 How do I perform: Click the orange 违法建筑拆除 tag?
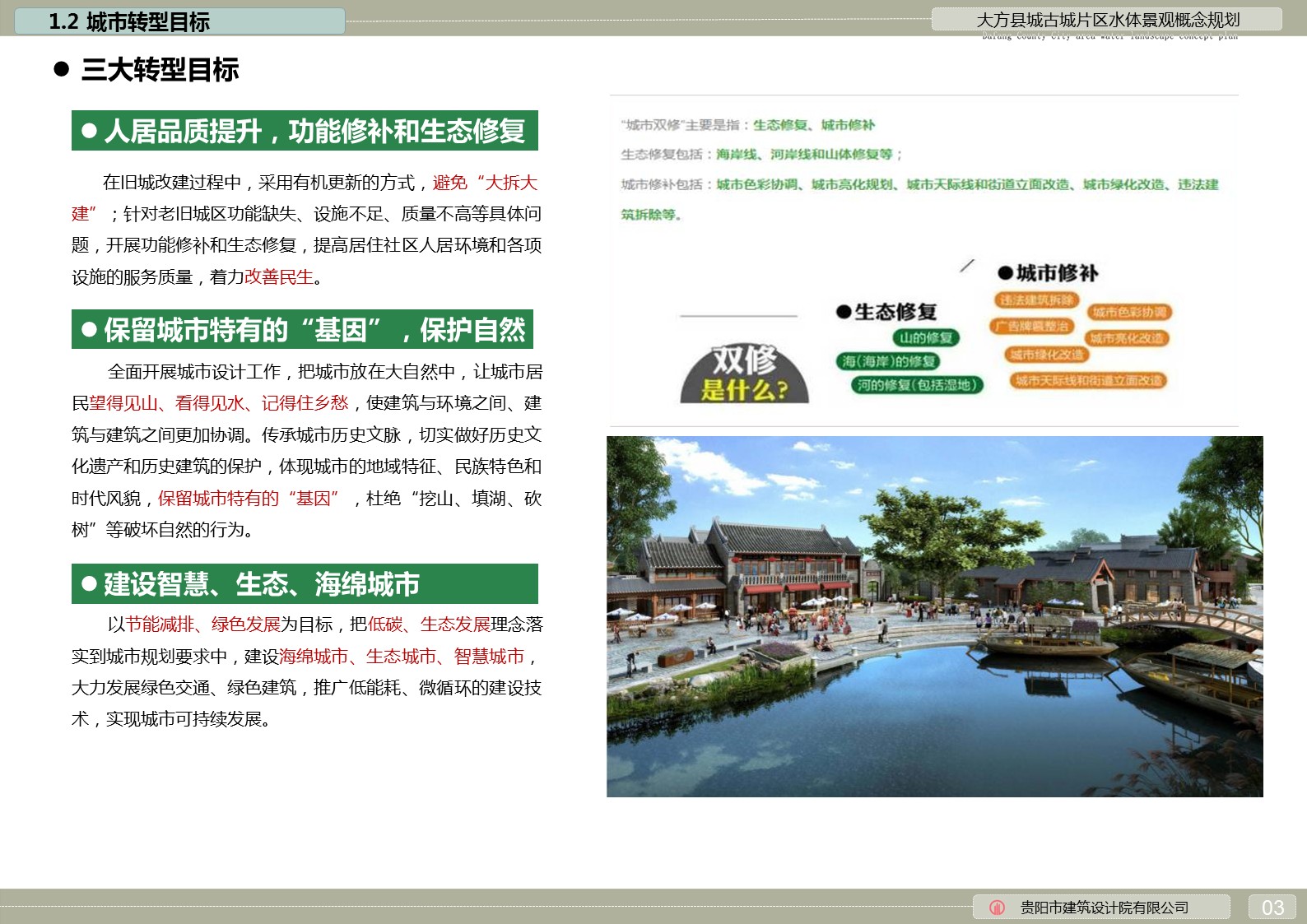tap(1036, 300)
